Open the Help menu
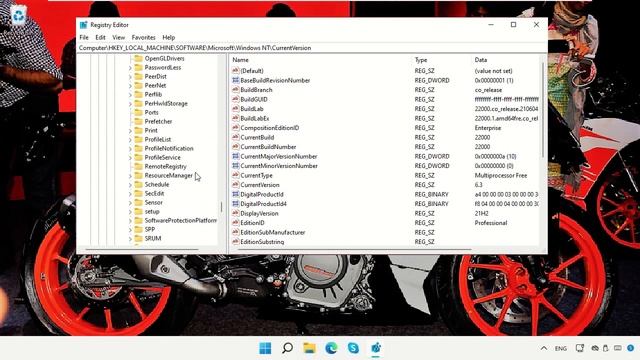640x360 pixels. 169,37
